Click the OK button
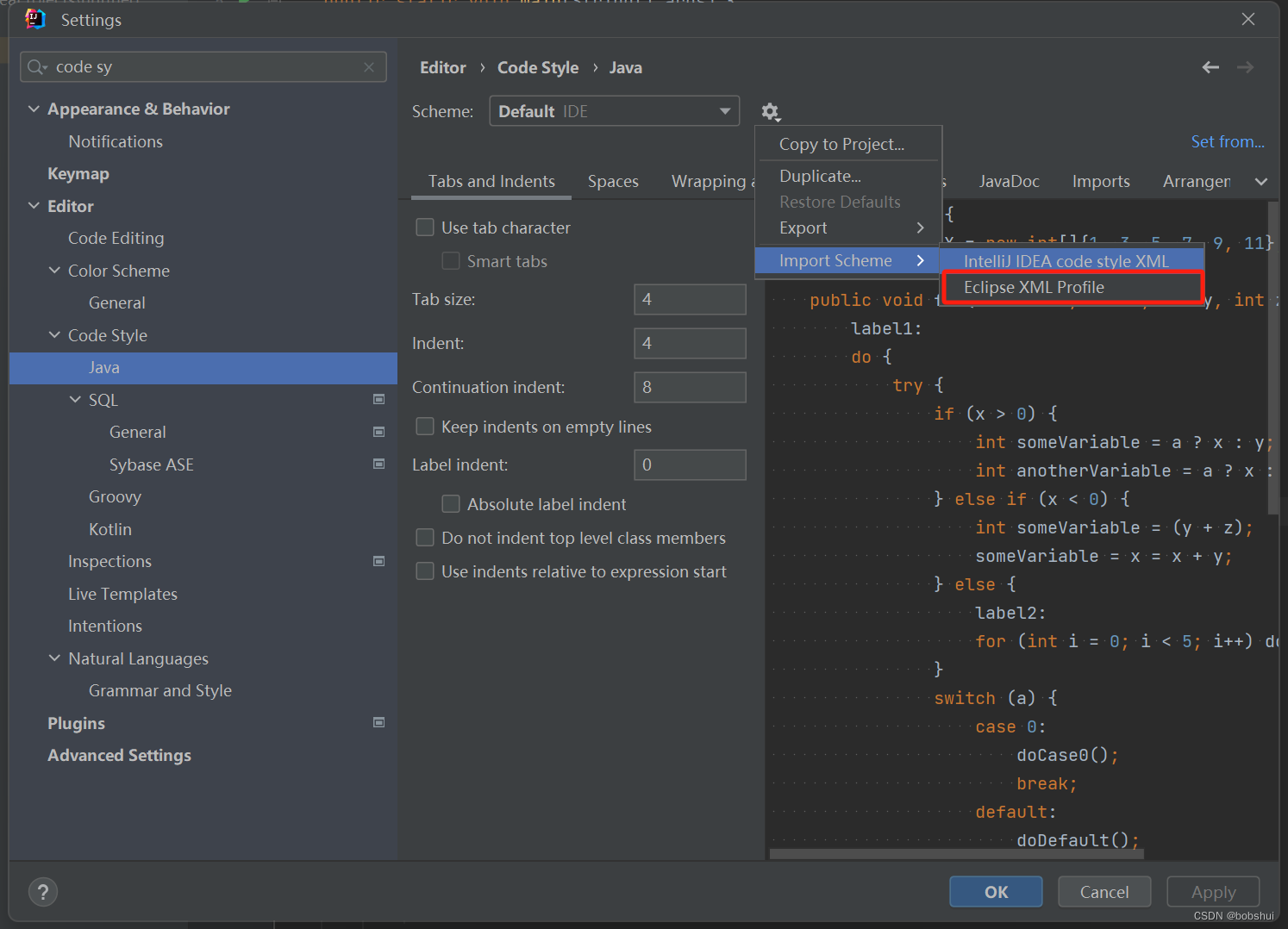Viewport: 1288px width, 929px height. point(996,892)
